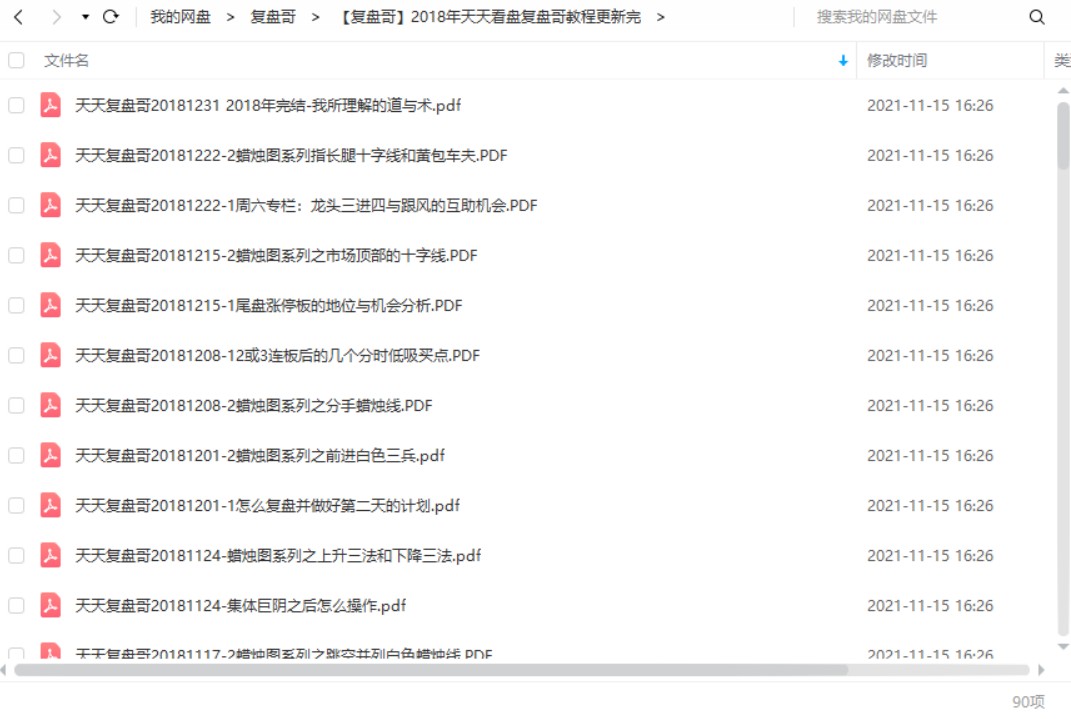Open file 20181201-1怎么复盘并做好第二天的计划.pdf

pos(267,505)
